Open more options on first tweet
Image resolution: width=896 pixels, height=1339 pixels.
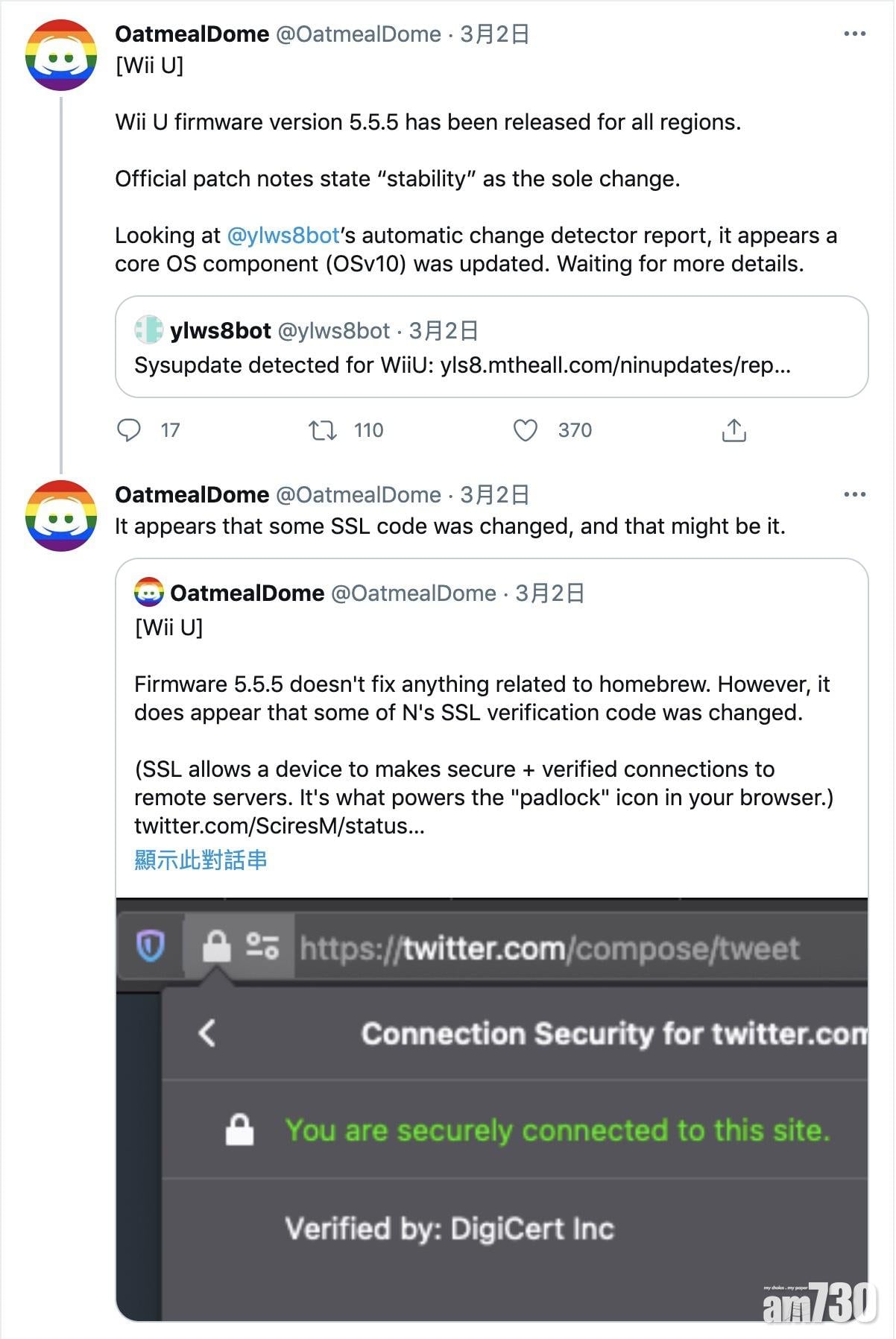pyautogui.click(x=854, y=34)
